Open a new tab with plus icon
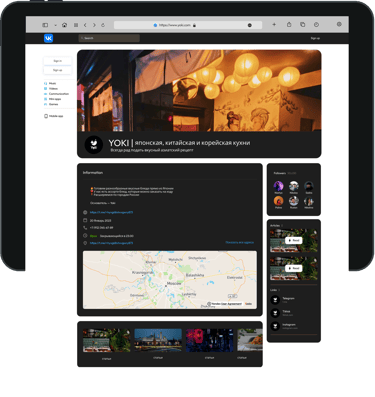The height and width of the screenshot is (397, 375). click(274, 25)
